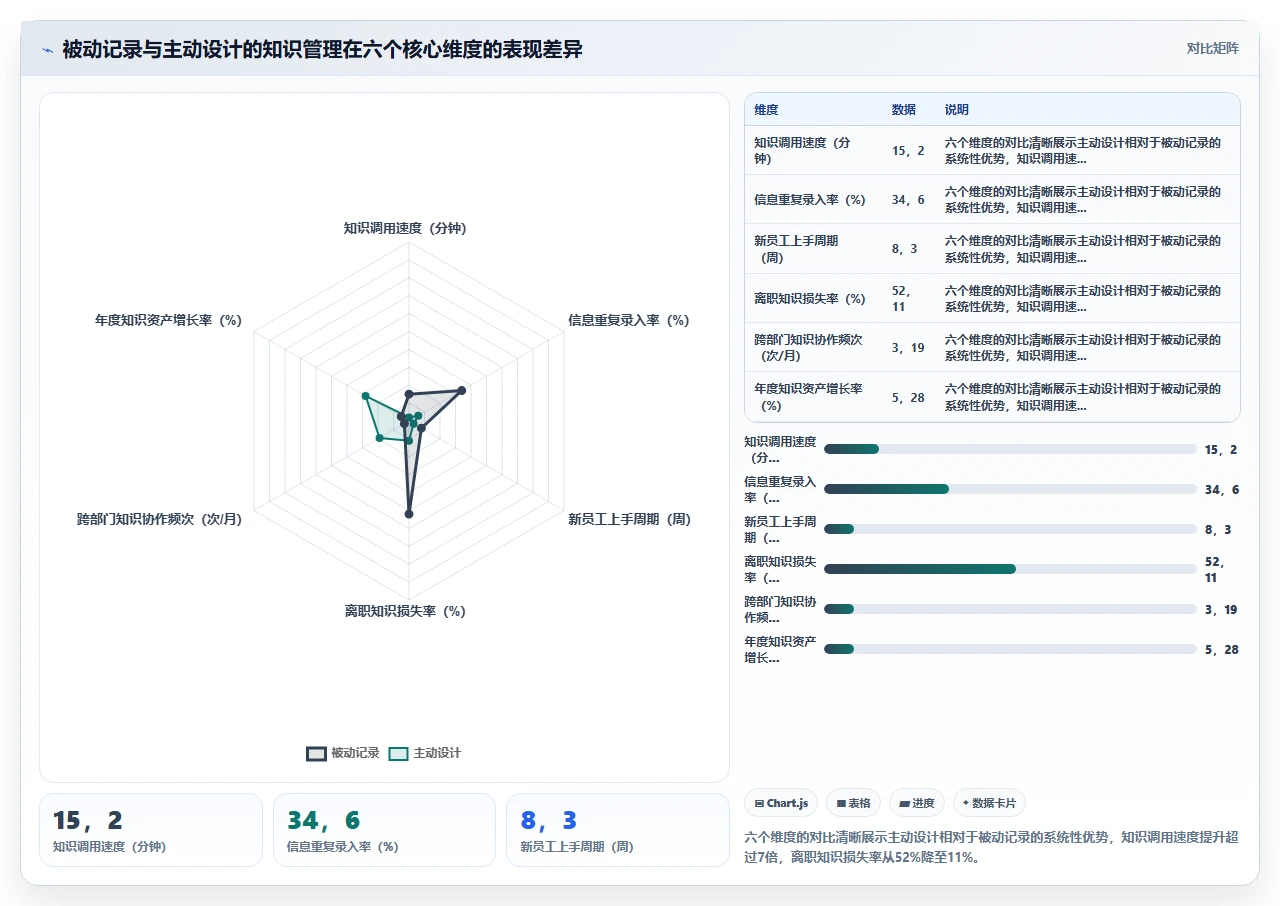Click the chart title heading text
The image size is (1280, 906).
[x=322, y=49]
